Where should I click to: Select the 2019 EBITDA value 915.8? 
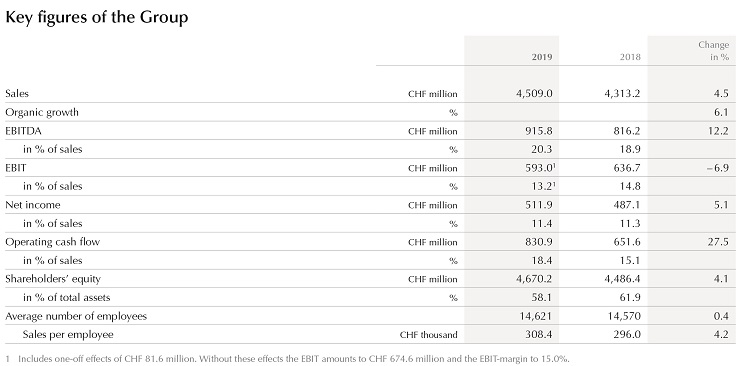click(540, 131)
